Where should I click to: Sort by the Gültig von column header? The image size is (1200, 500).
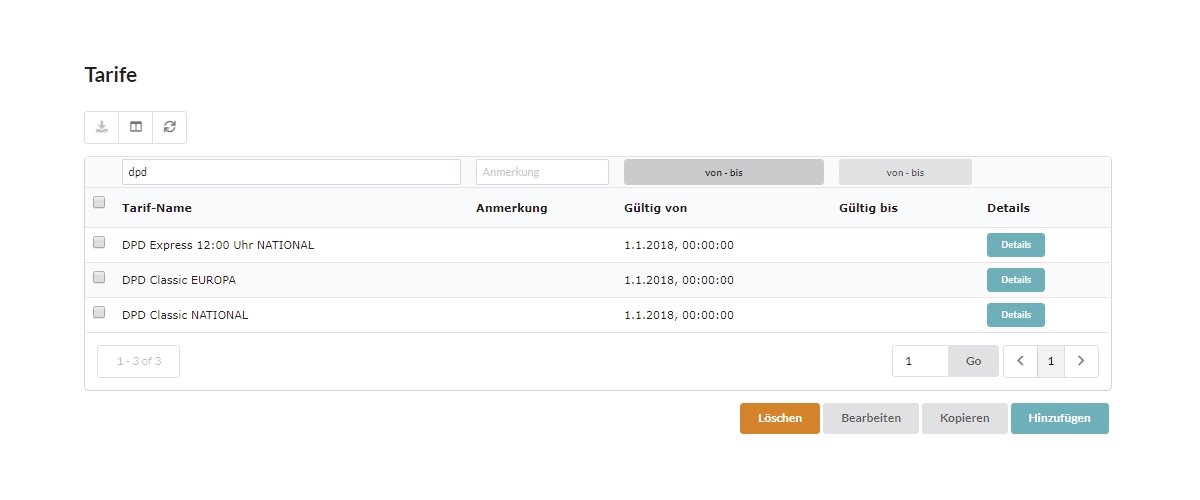coord(655,208)
